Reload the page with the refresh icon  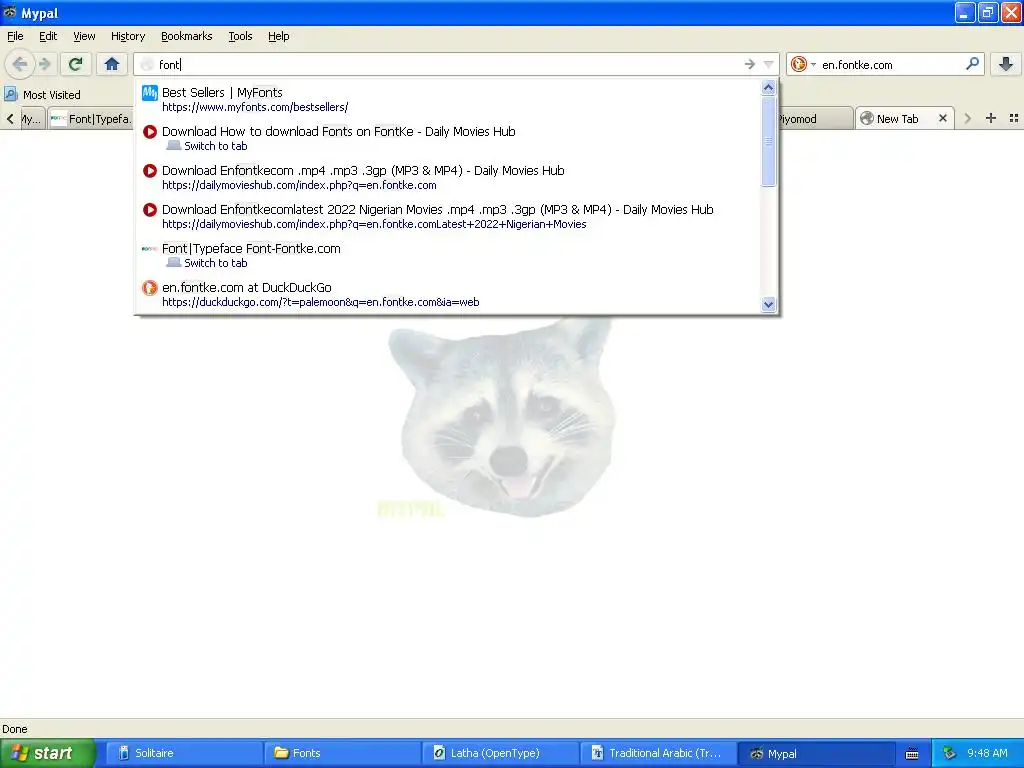click(76, 64)
